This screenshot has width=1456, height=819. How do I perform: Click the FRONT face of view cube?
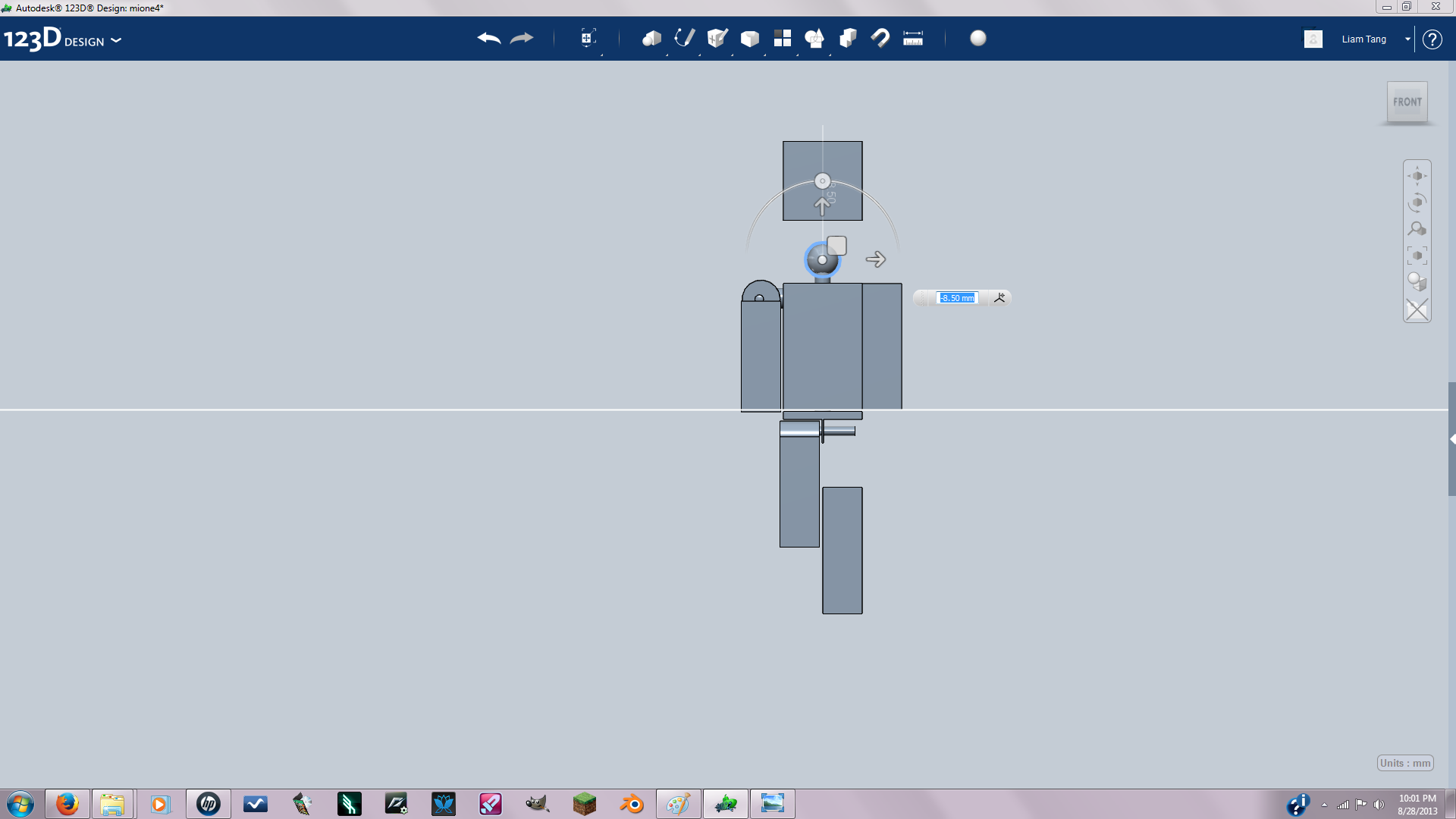click(1407, 102)
